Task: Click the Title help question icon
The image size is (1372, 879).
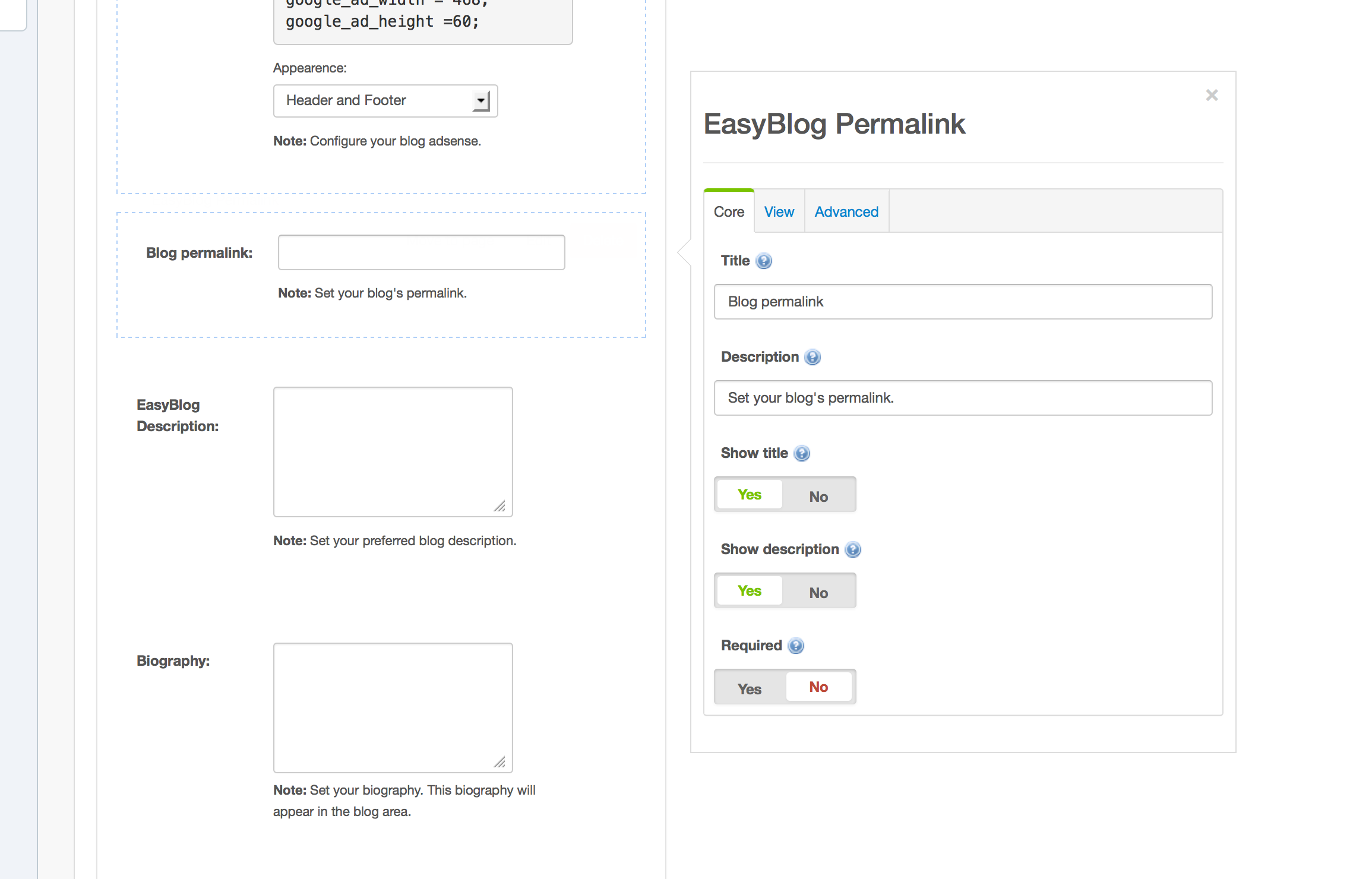Action: tap(764, 261)
